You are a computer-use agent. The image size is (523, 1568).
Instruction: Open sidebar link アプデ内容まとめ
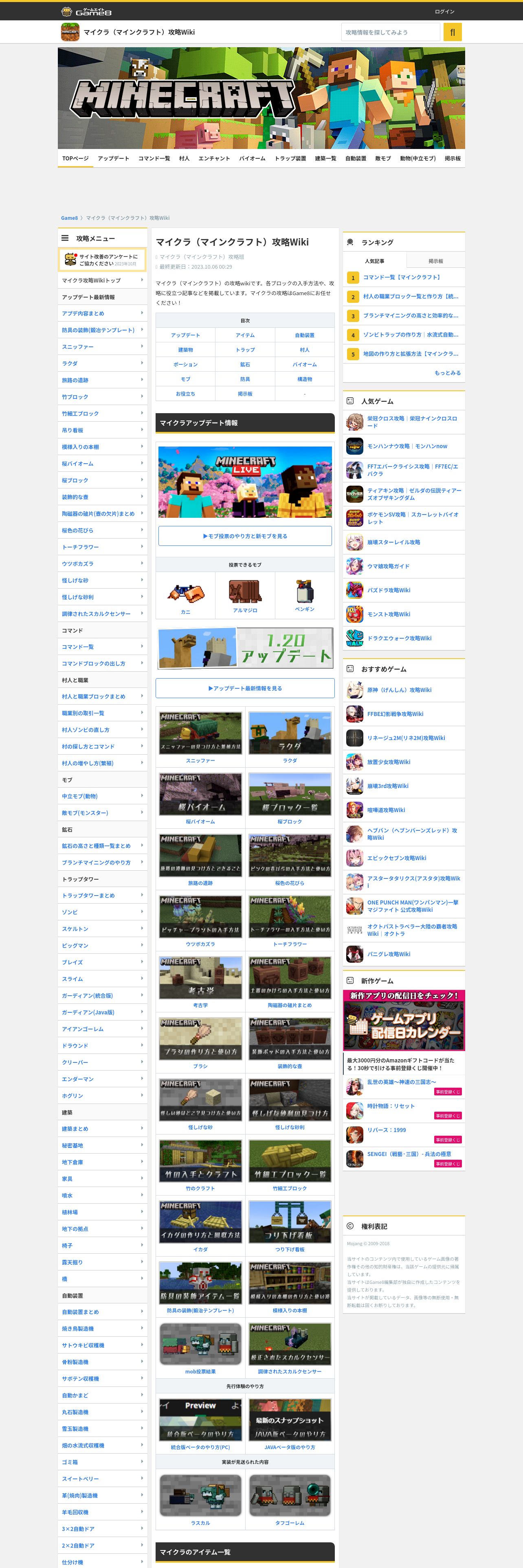pos(83,313)
